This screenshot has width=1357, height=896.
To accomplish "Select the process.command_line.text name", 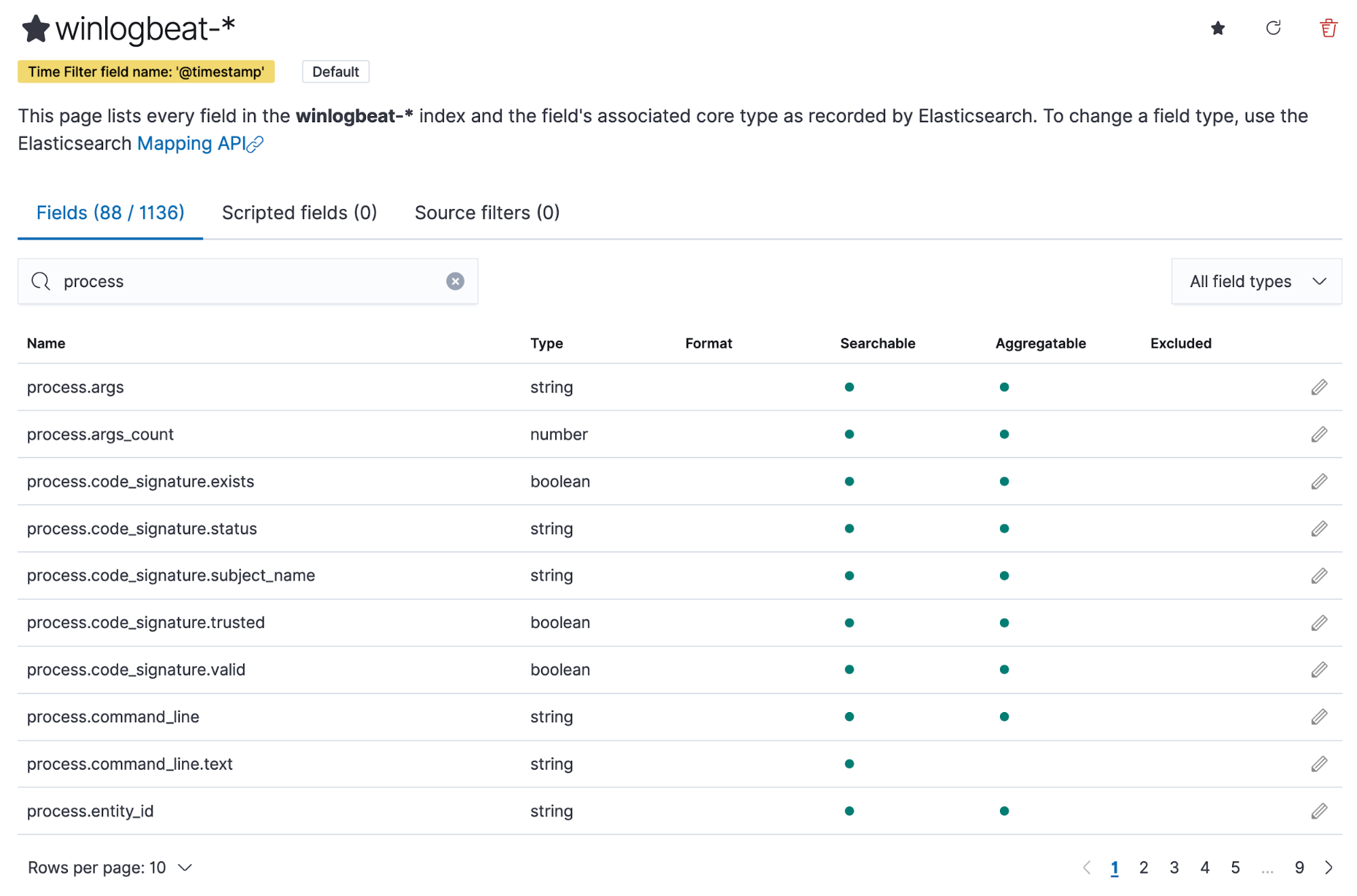I will pyautogui.click(x=130, y=764).
